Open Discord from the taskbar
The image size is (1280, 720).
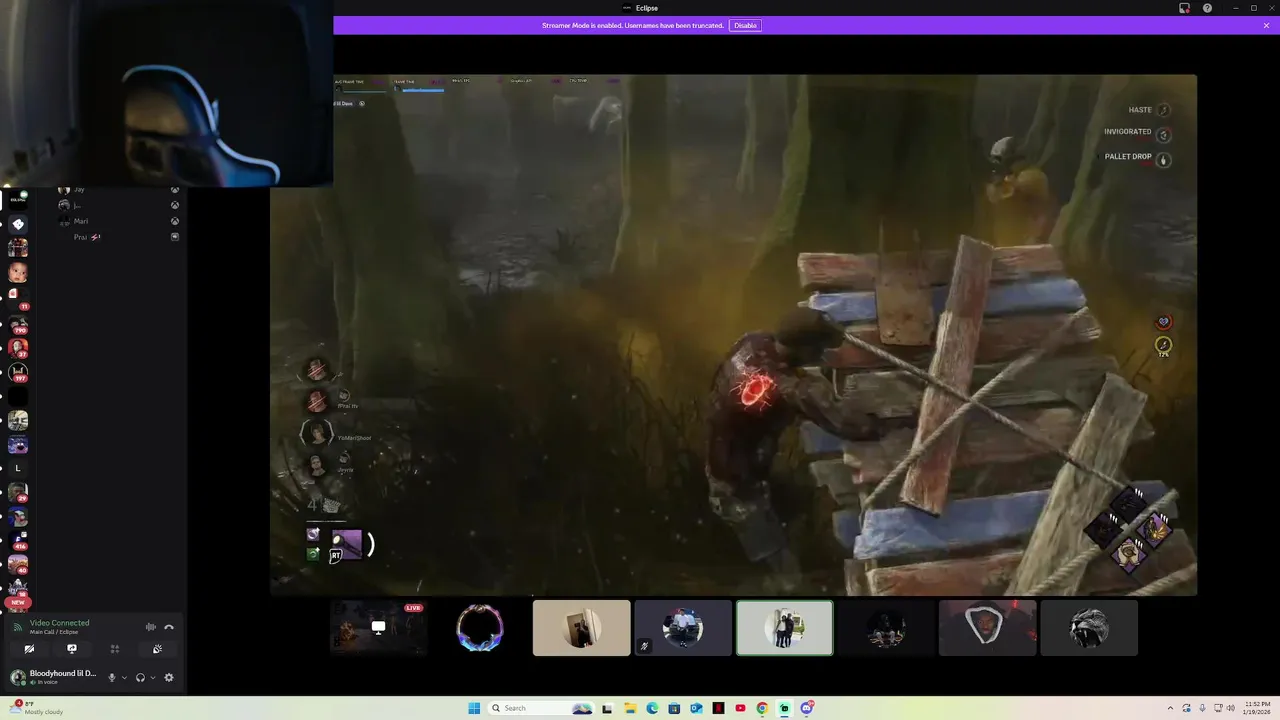tap(806, 708)
